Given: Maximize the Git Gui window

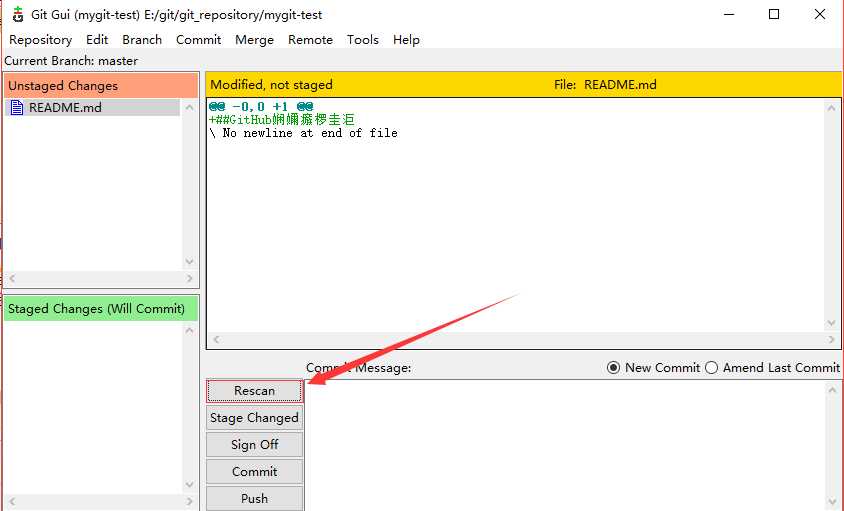Looking at the screenshot, I should pyautogui.click(x=774, y=15).
